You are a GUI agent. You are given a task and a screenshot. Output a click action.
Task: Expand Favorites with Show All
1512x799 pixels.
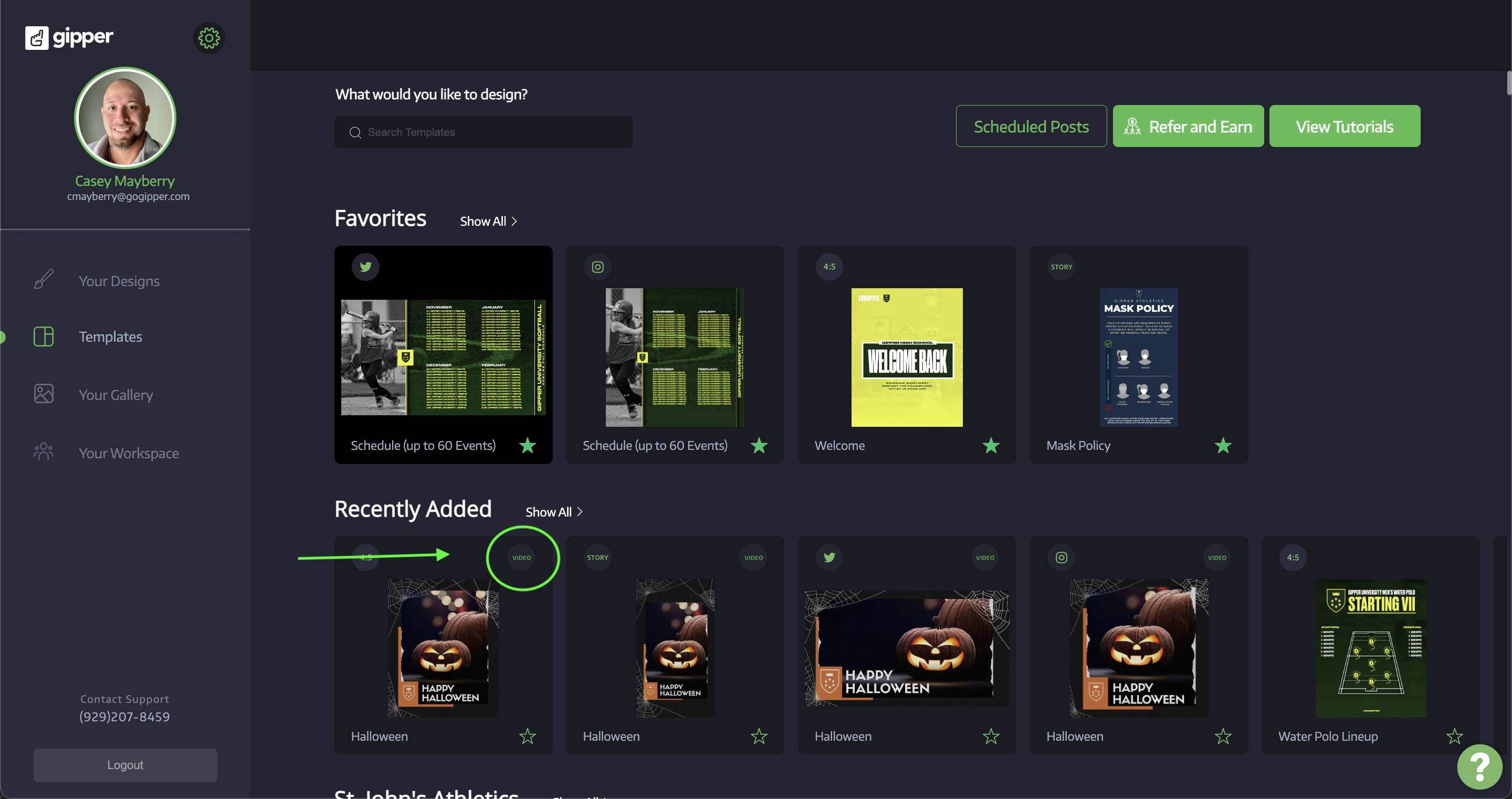pyautogui.click(x=488, y=222)
